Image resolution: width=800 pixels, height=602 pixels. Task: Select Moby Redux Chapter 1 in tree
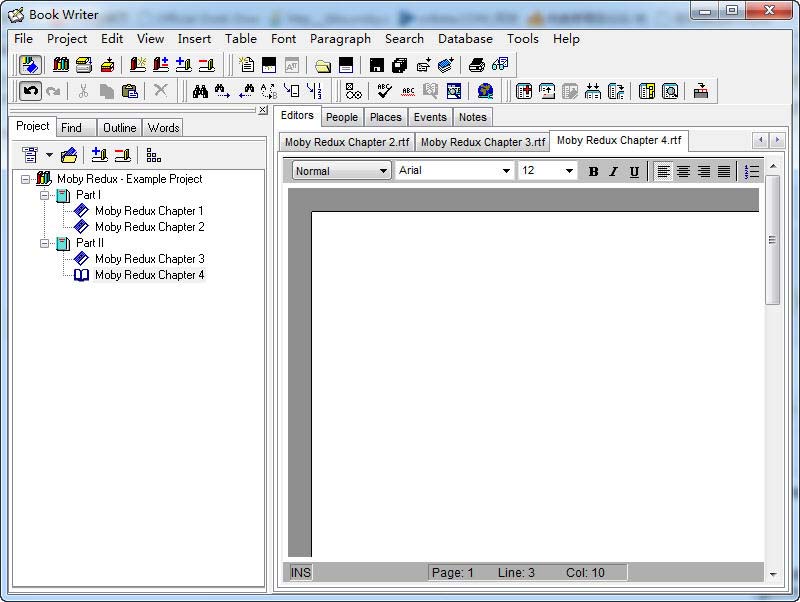tap(148, 211)
